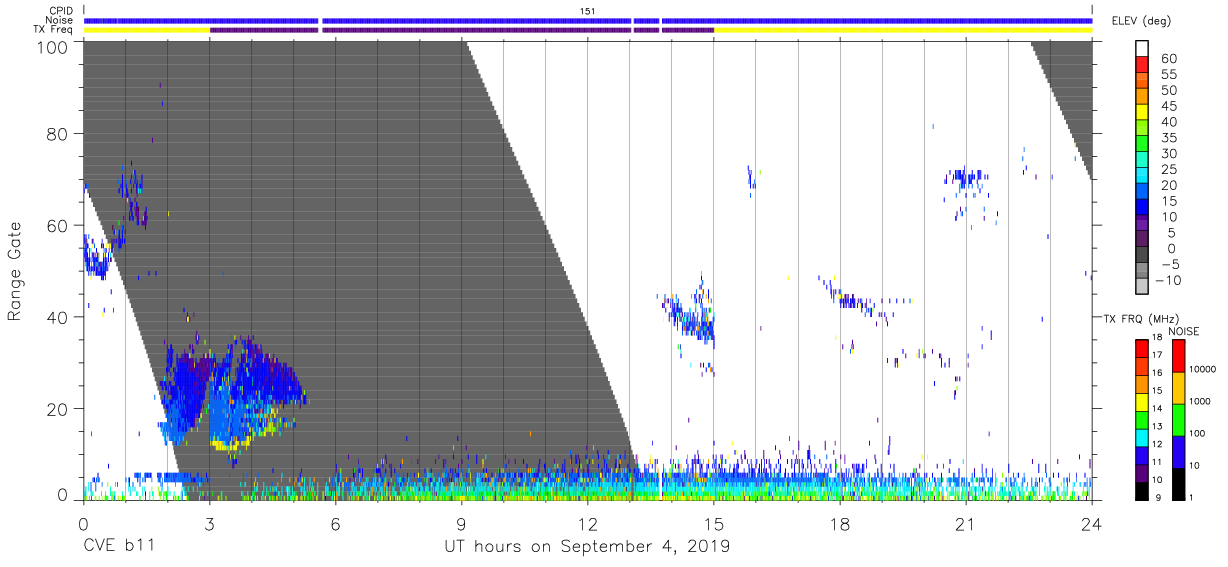Click the scatter cluster near gate 70, hour 21

[x=966, y=180]
